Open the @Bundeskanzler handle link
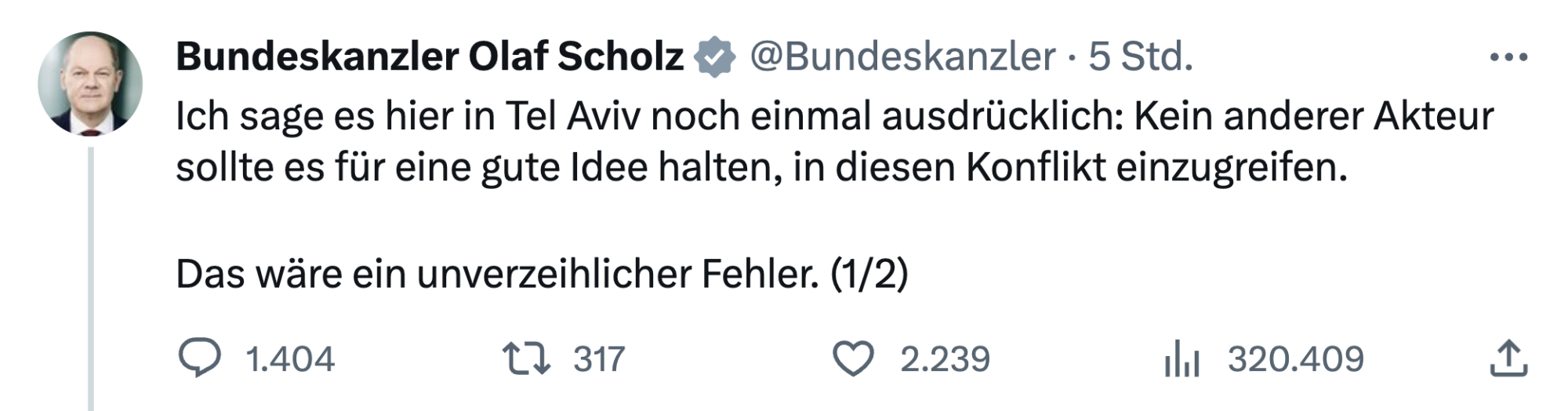The image size is (1568, 411). point(902,56)
